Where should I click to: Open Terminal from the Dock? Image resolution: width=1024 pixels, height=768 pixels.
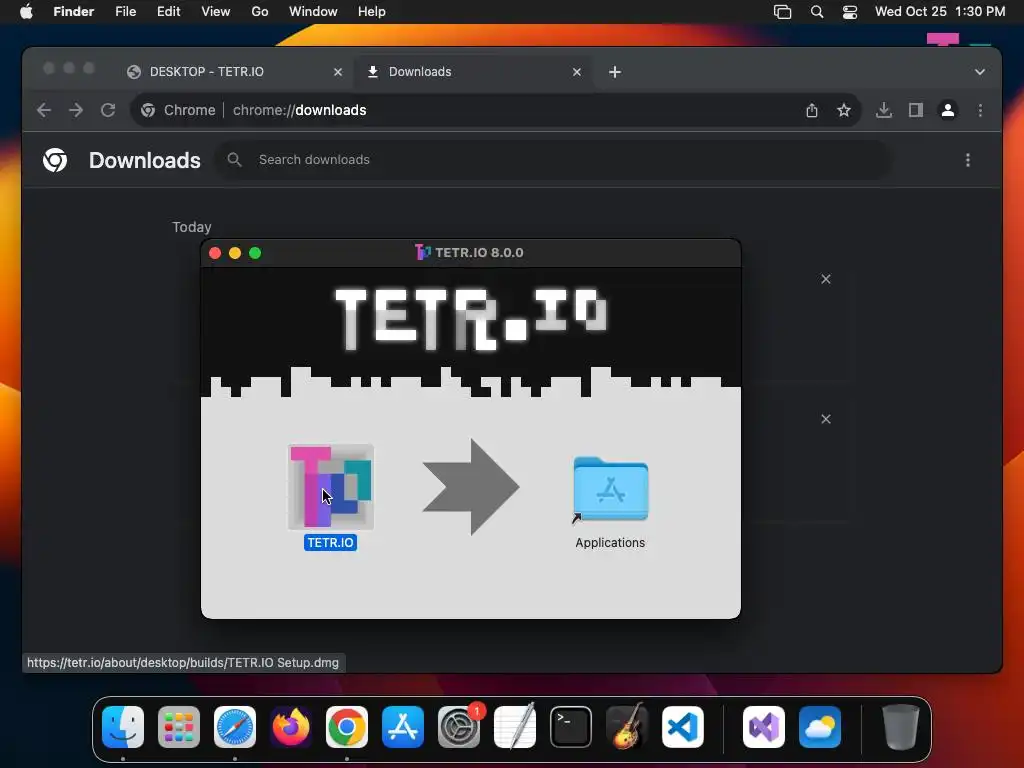[571, 727]
